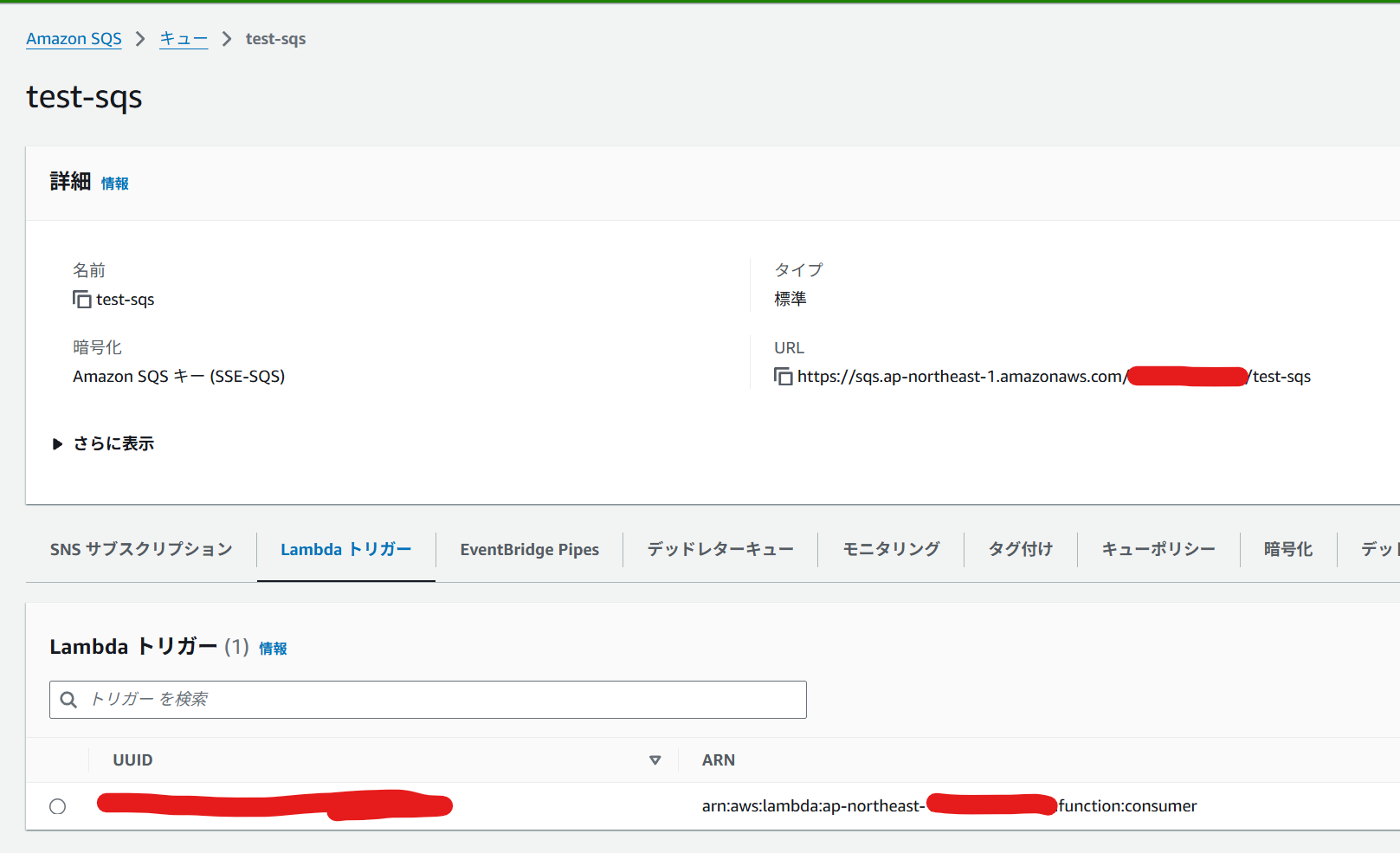The height and width of the screenshot is (853, 1400).
Task: Open the SNS サブスクリプション tab
Action: point(141,549)
